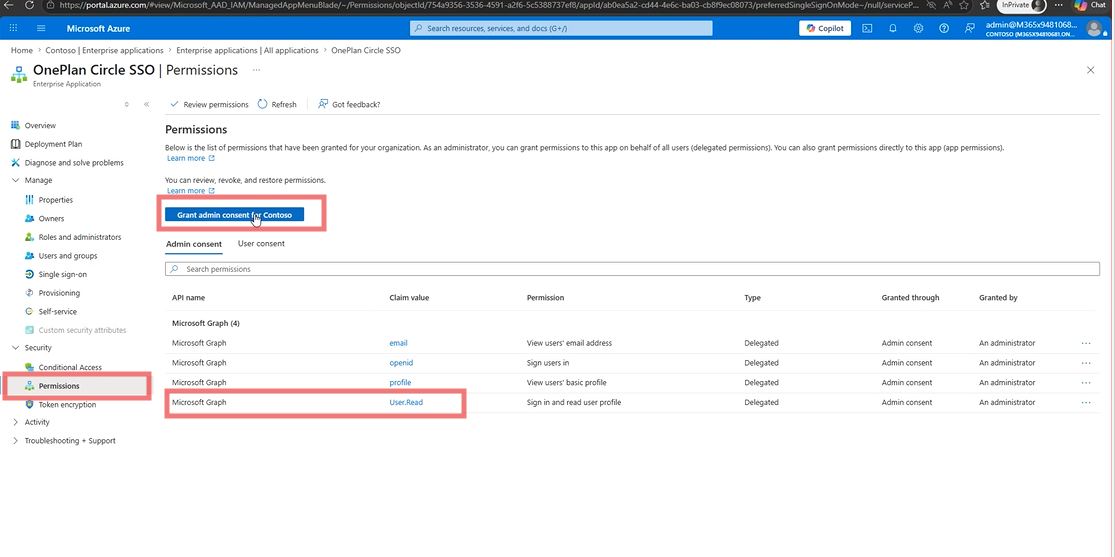
Task: Click the Granted through column header
Action: click(910, 297)
